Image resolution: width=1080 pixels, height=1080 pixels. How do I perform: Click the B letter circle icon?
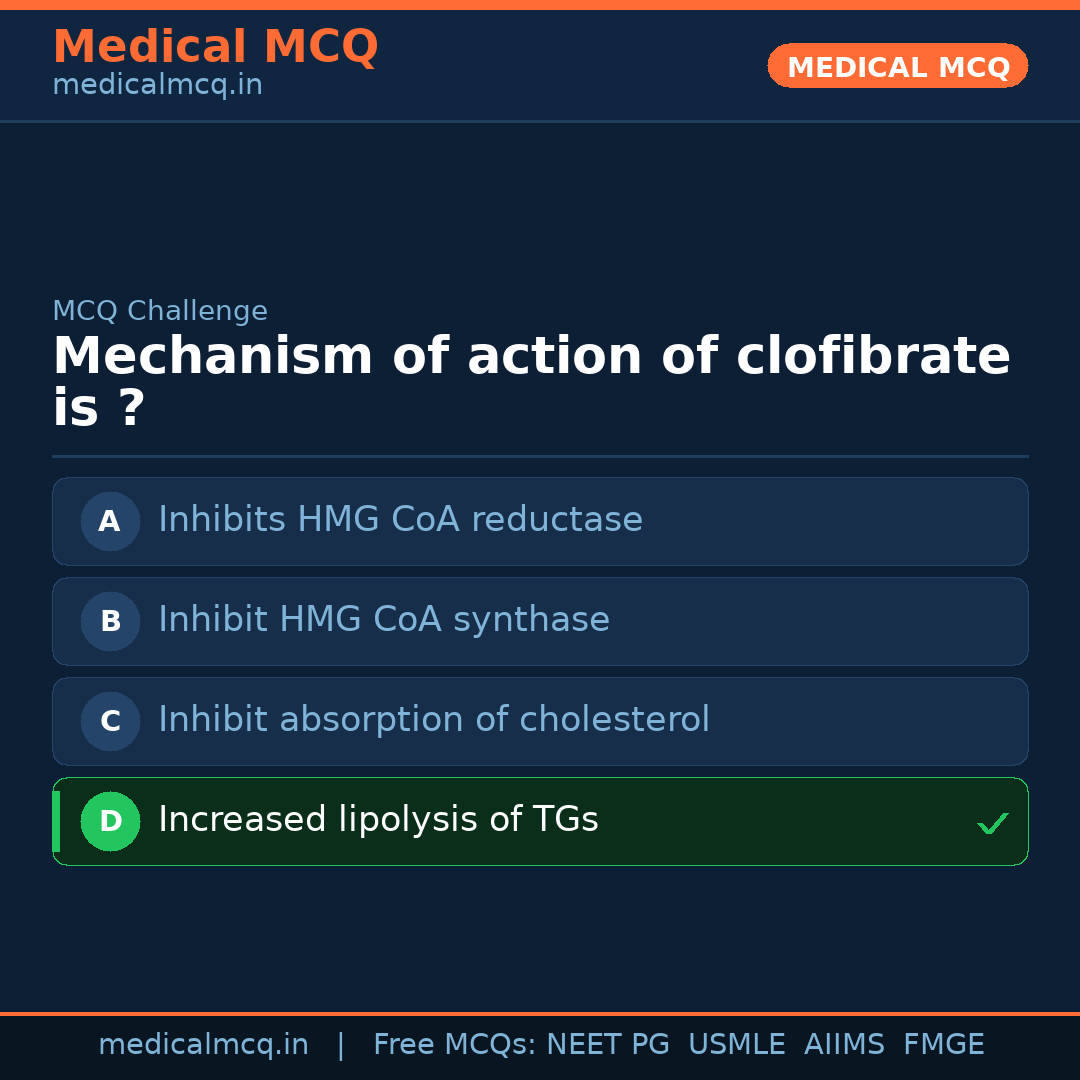[110, 621]
